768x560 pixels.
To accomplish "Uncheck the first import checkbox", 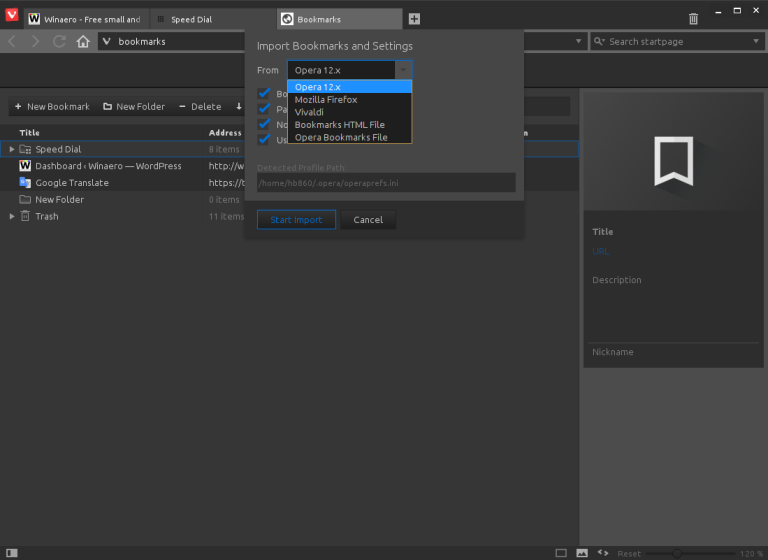I will 265,93.
